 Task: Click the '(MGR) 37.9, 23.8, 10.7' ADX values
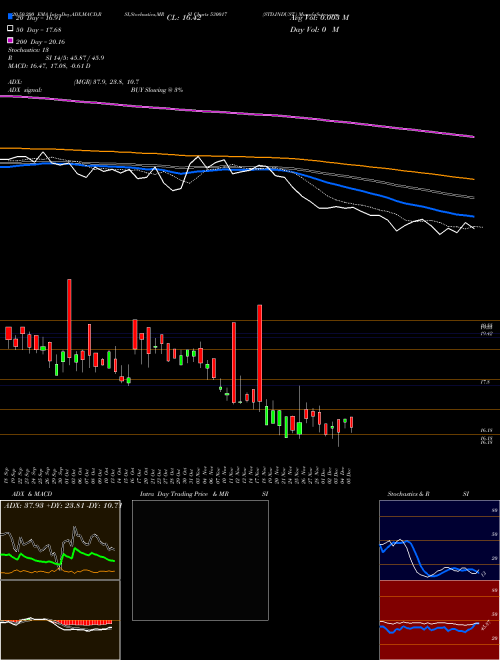click(106, 82)
